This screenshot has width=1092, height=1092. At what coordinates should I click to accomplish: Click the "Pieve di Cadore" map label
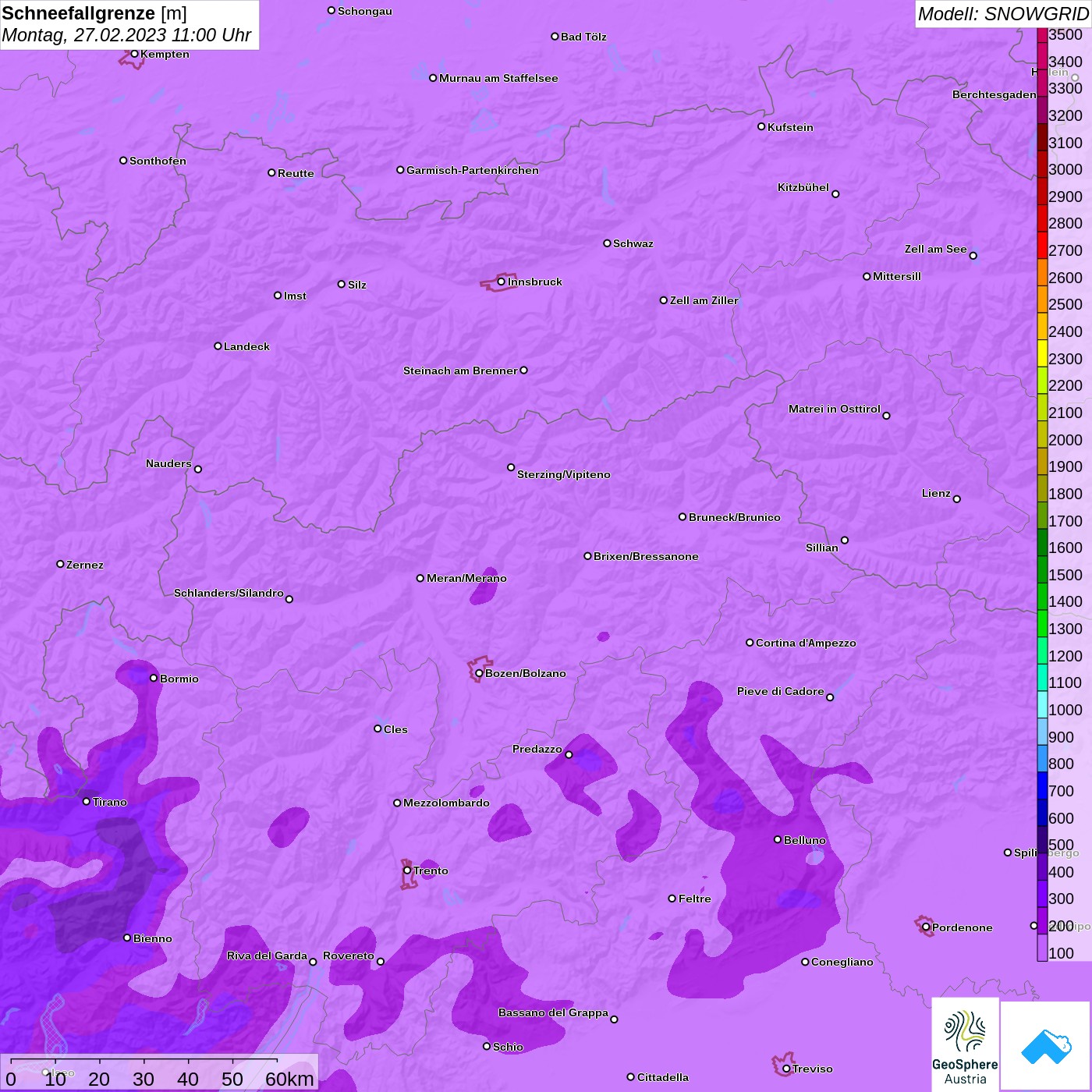click(x=781, y=691)
